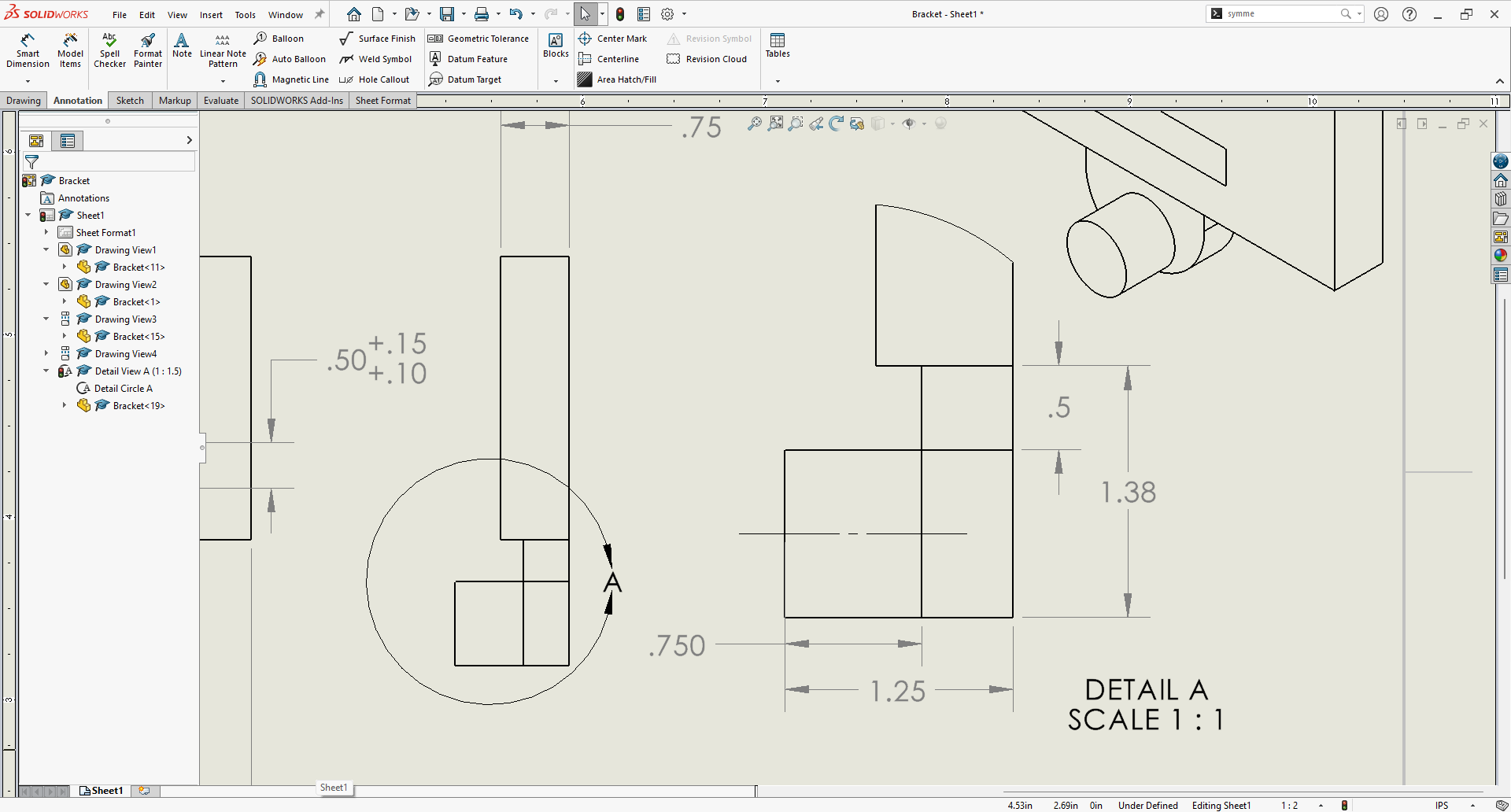Run the Spell Checker

click(x=109, y=50)
